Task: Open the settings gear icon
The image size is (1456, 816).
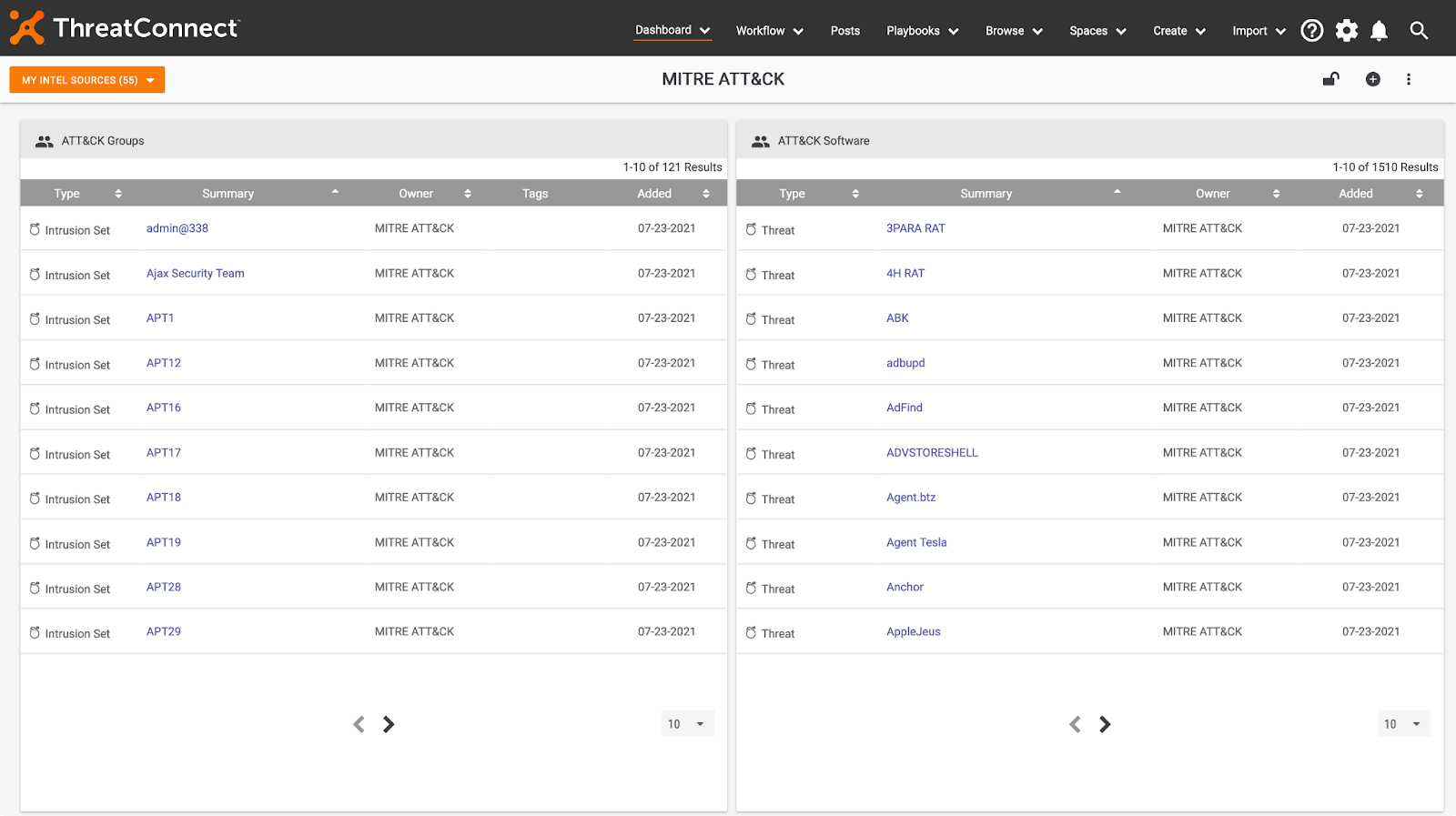Action: coord(1346,31)
